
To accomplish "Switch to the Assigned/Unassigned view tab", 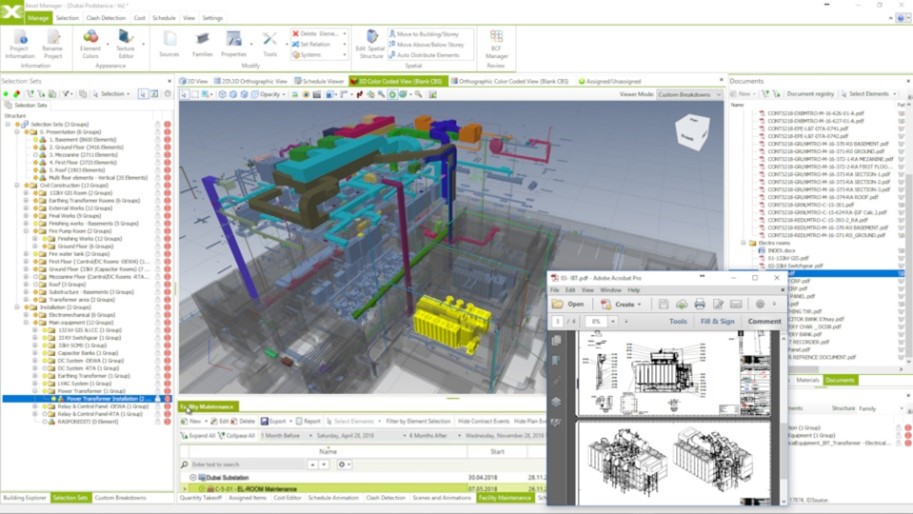I will tap(610, 81).
